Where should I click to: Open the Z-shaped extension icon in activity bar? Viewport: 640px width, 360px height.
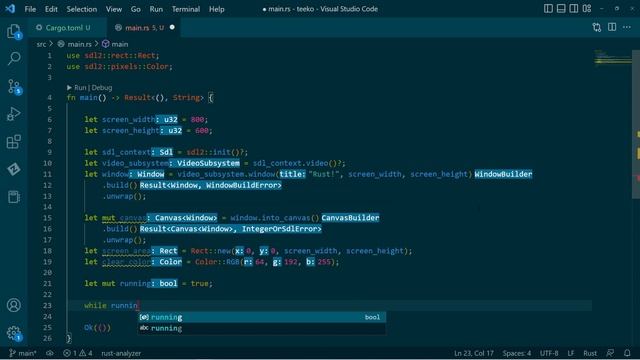14,169
